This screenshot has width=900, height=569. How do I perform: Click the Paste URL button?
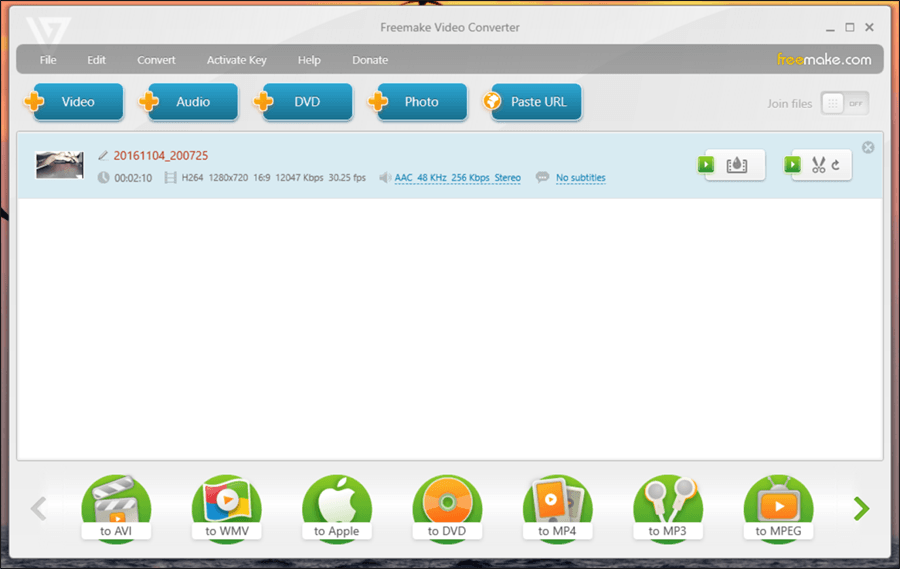(x=537, y=102)
